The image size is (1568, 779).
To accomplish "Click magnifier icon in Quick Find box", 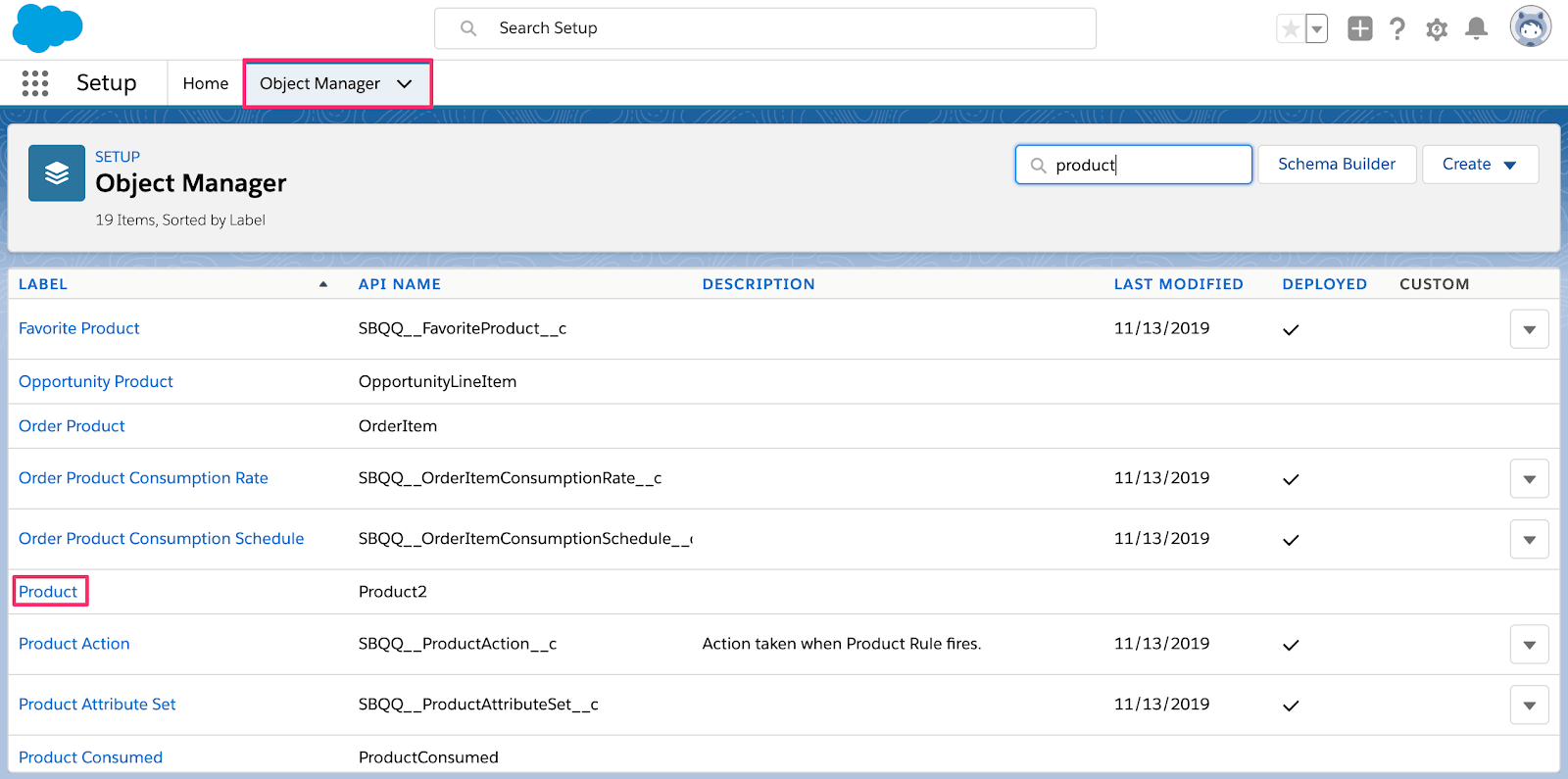I will (x=1039, y=165).
